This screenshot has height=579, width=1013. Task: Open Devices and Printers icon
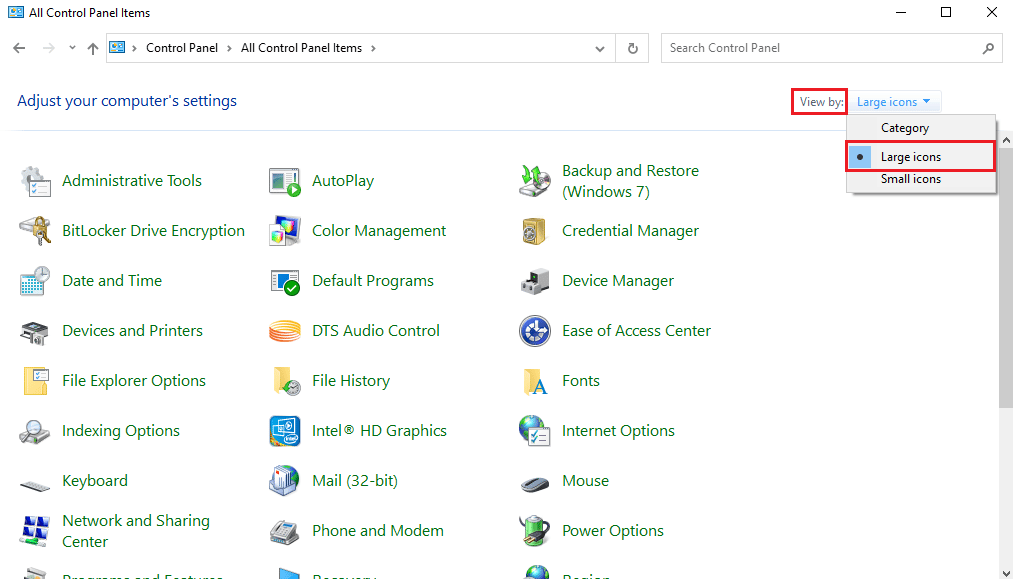pyautogui.click(x=36, y=332)
